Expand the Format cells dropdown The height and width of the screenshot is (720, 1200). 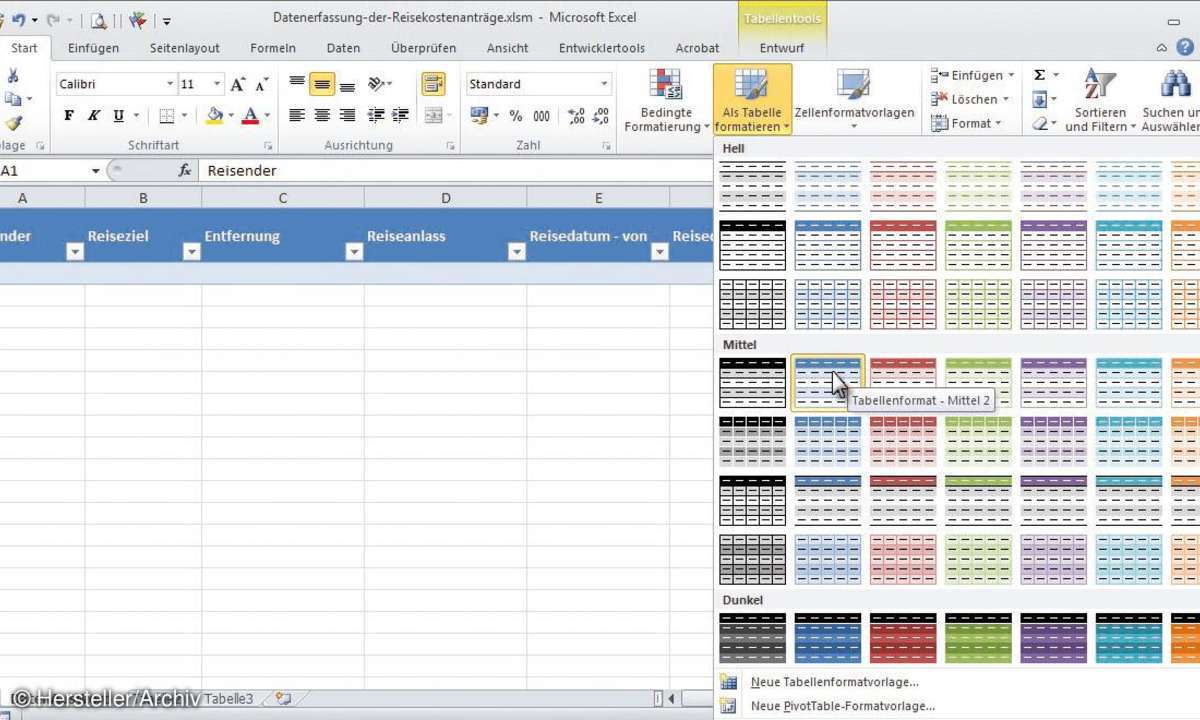tap(999, 123)
